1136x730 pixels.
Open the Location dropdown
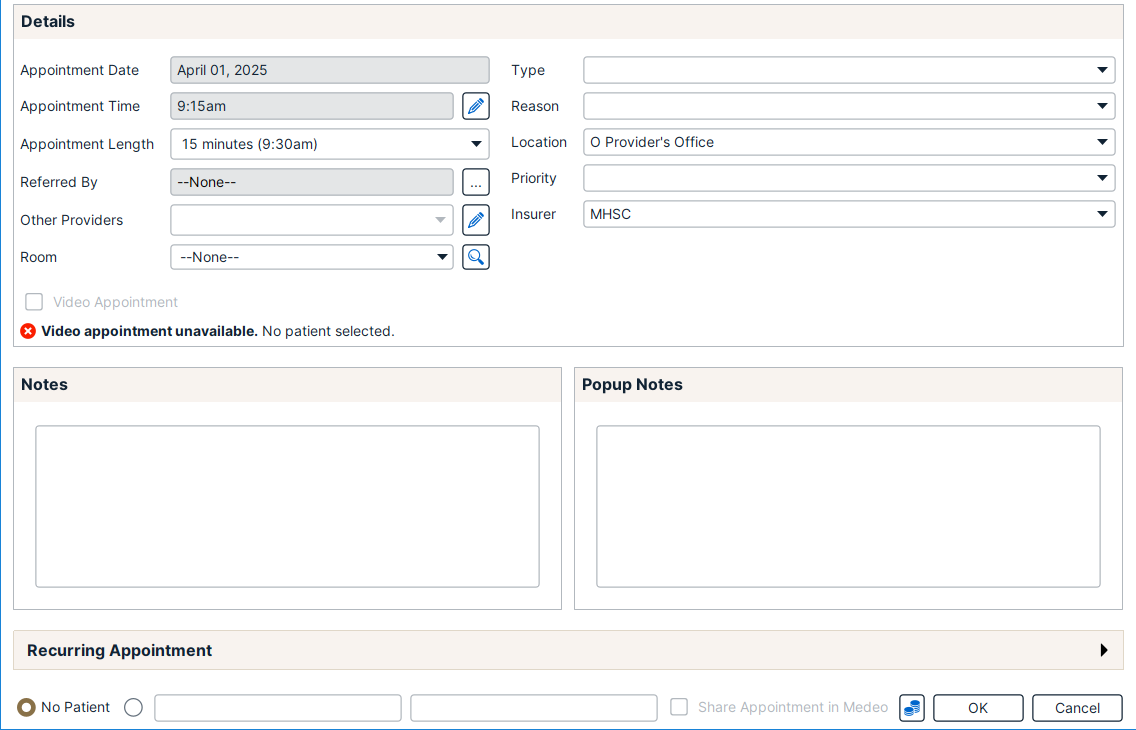(x=848, y=142)
